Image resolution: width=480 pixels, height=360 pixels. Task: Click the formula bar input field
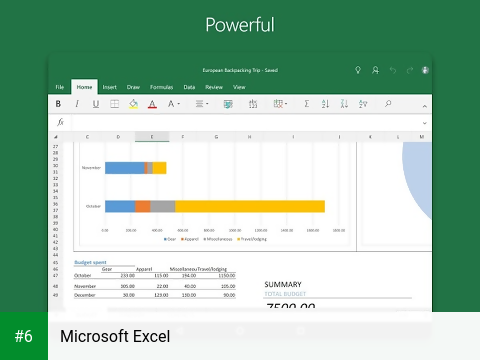pyautogui.click(x=245, y=122)
